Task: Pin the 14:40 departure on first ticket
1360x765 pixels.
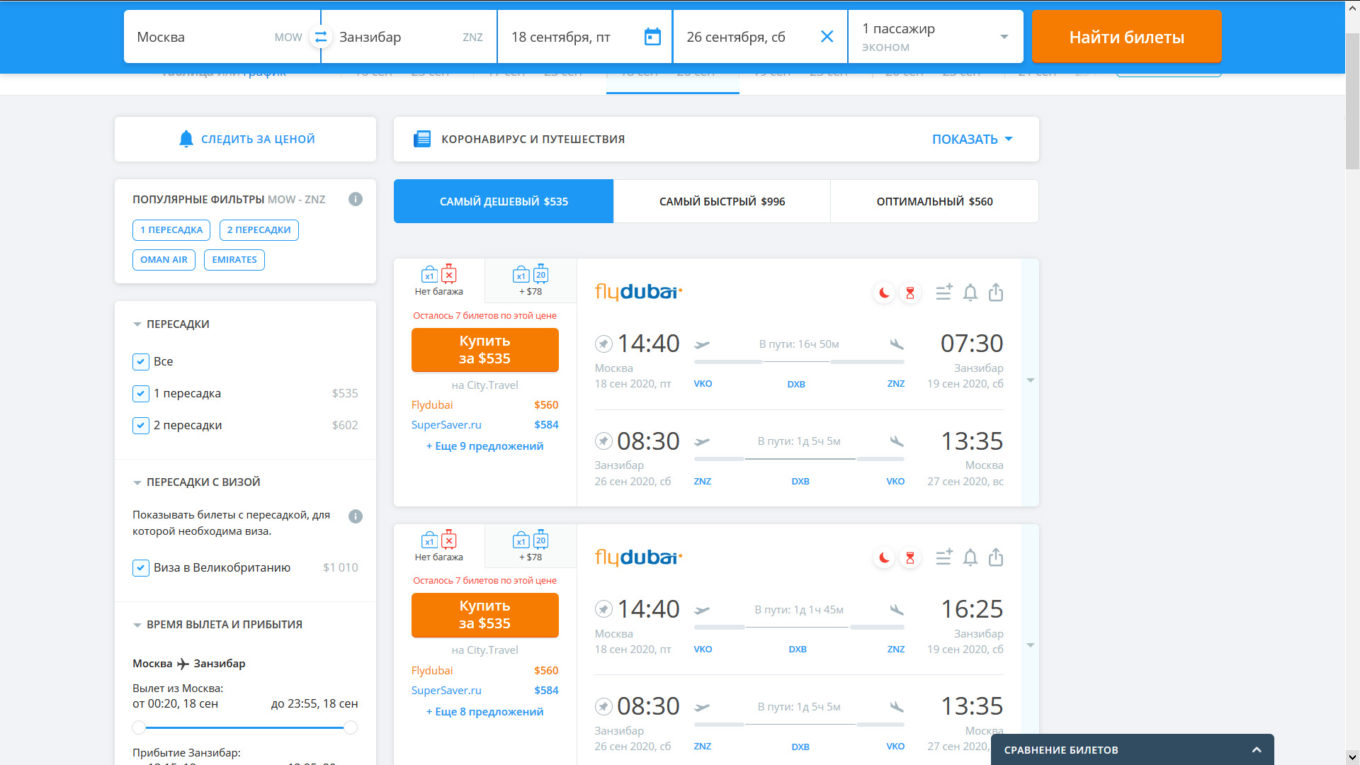Action: (x=604, y=343)
